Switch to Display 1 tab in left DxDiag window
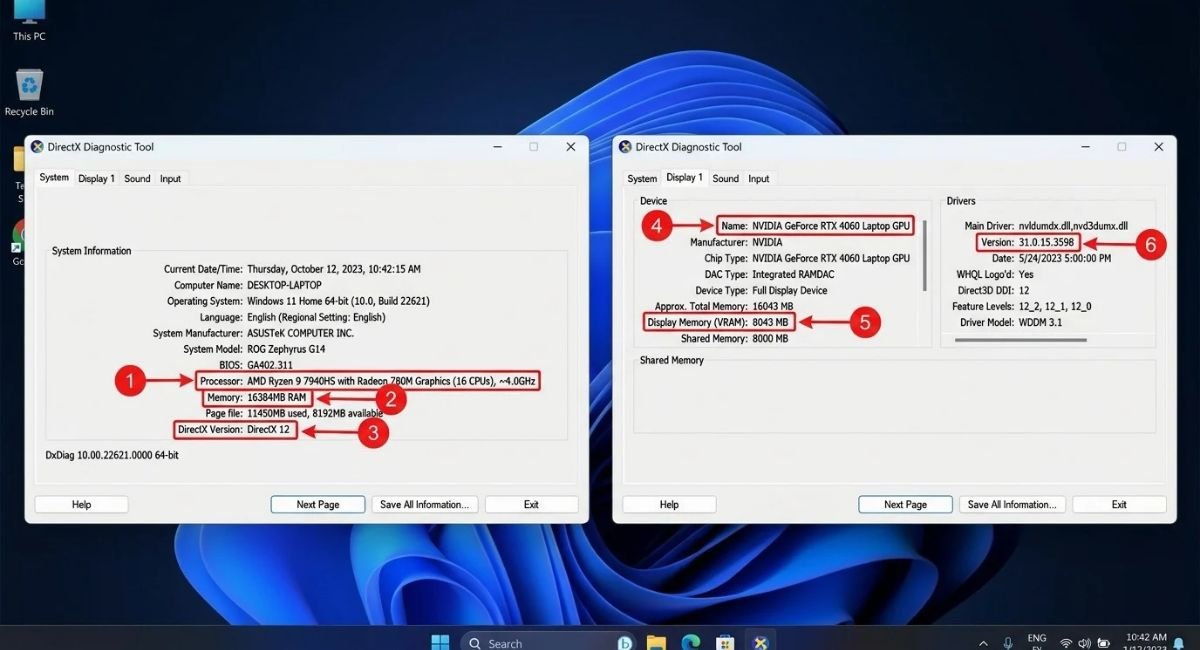 point(97,179)
